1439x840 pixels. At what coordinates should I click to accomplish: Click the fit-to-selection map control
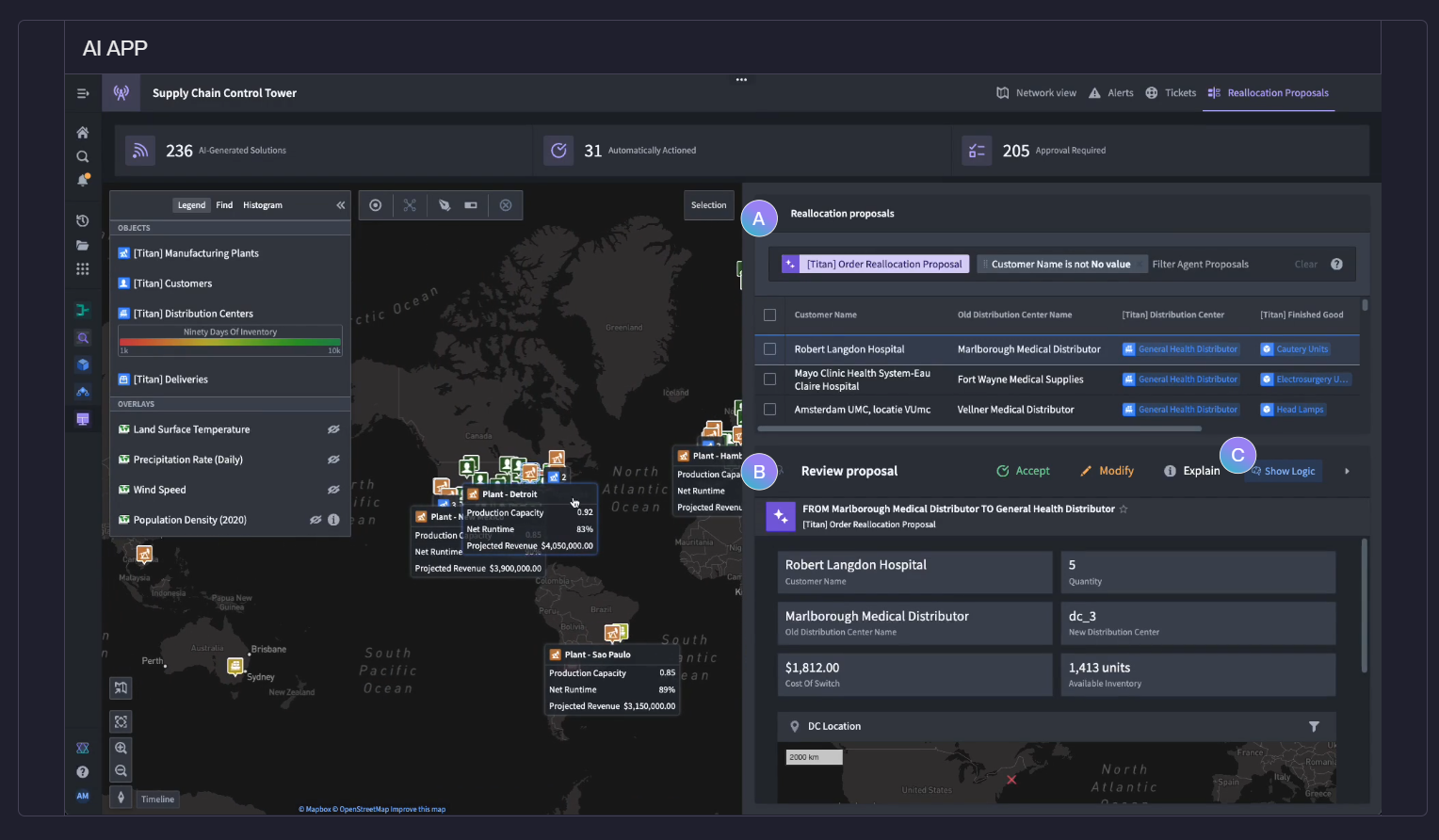[x=121, y=721]
